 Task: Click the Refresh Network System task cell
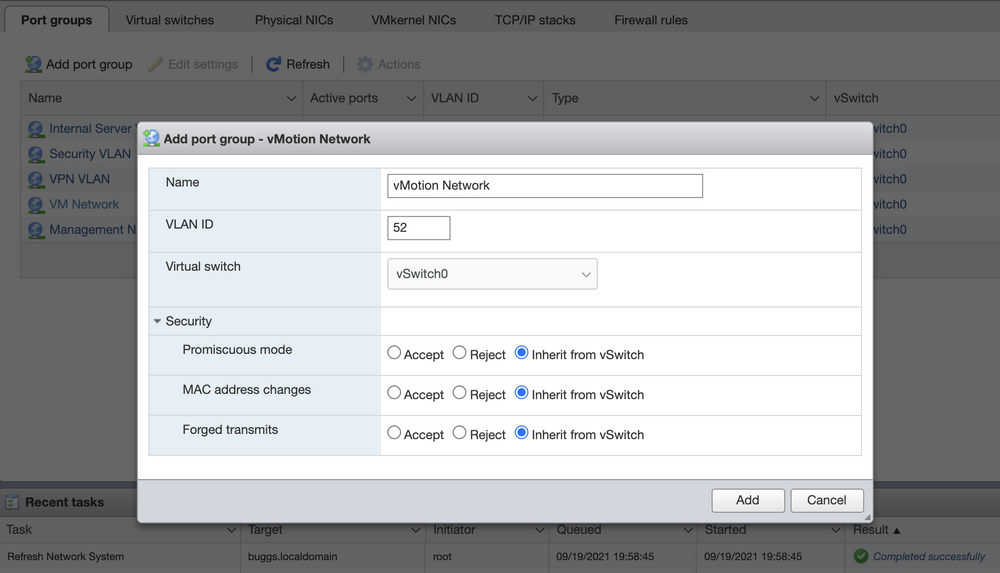coord(66,556)
